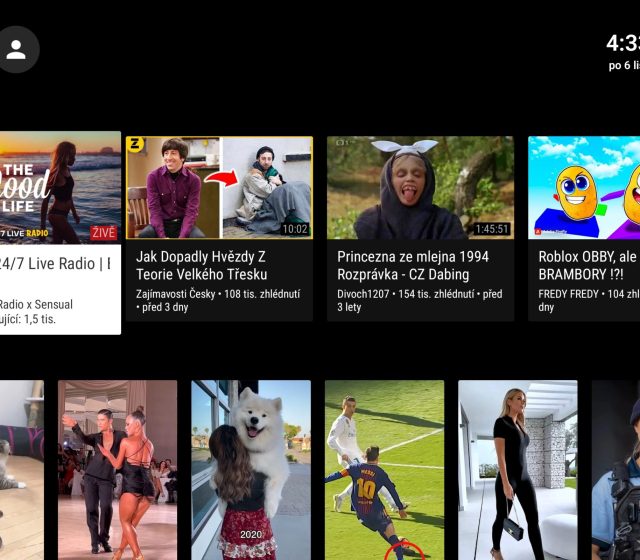Open the white fluffy dog Short
This screenshot has height=560, width=640.
click(251, 470)
